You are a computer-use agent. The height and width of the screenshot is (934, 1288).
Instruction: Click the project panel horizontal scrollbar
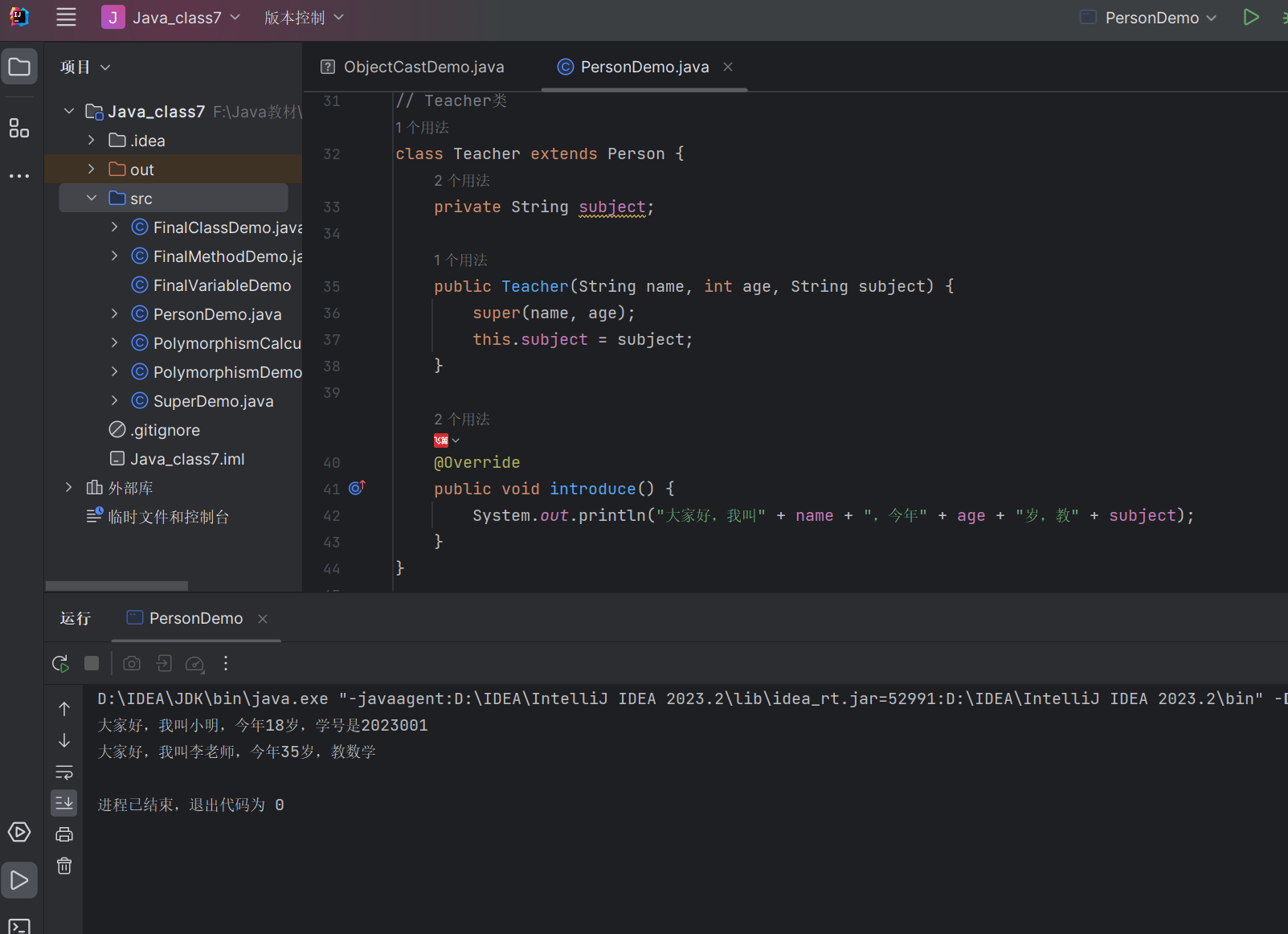point(117,586)
